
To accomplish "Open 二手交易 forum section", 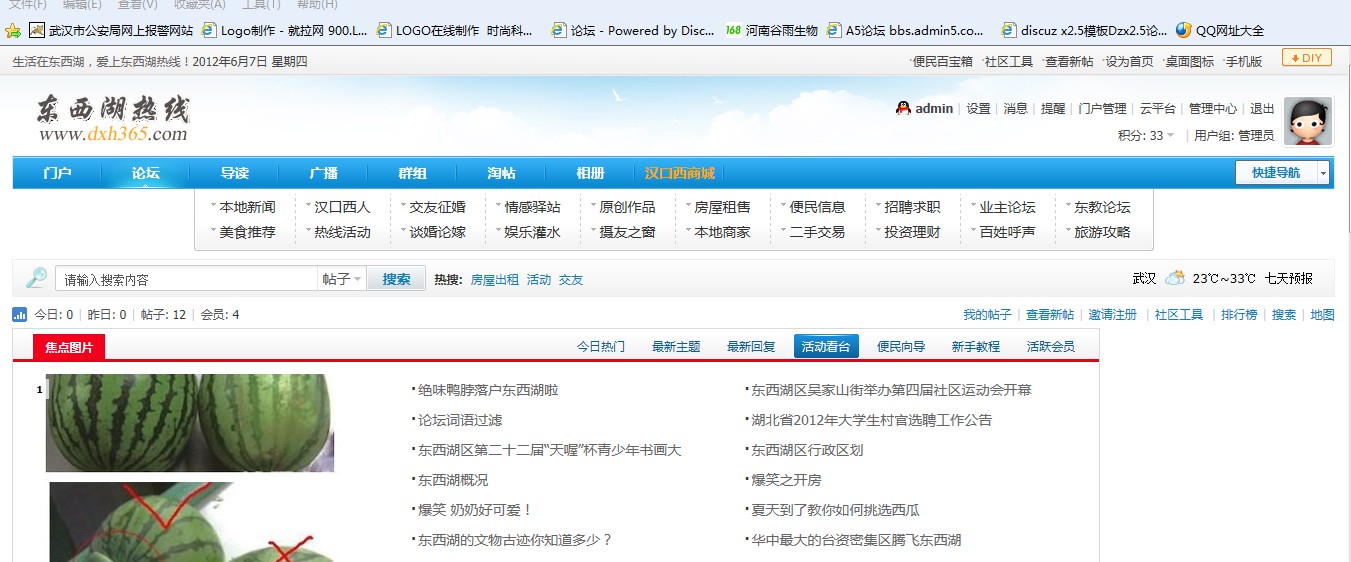I will pyautogui.click(x=818, y=232).
